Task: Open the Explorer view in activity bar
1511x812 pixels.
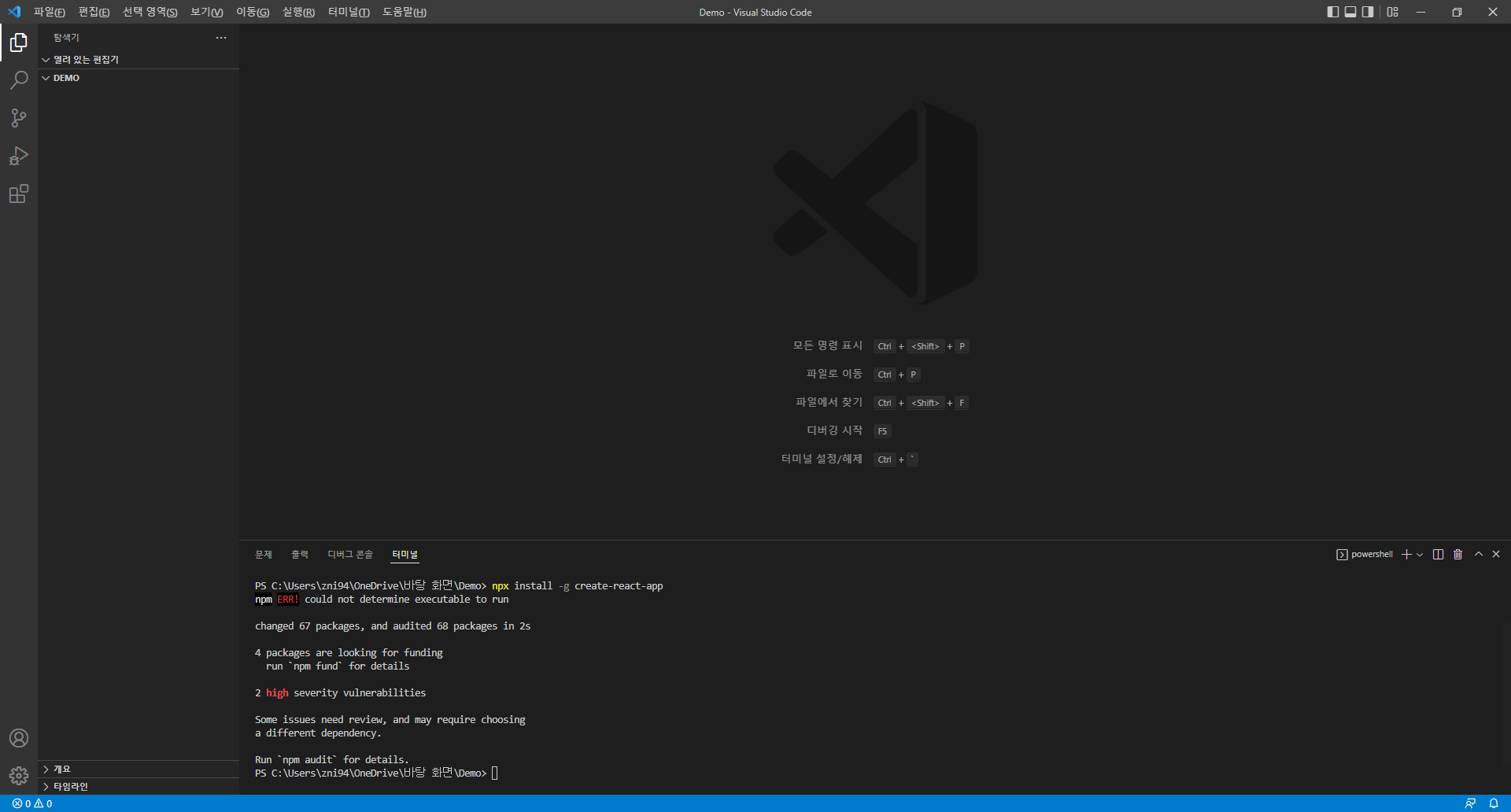Action: 19,42
